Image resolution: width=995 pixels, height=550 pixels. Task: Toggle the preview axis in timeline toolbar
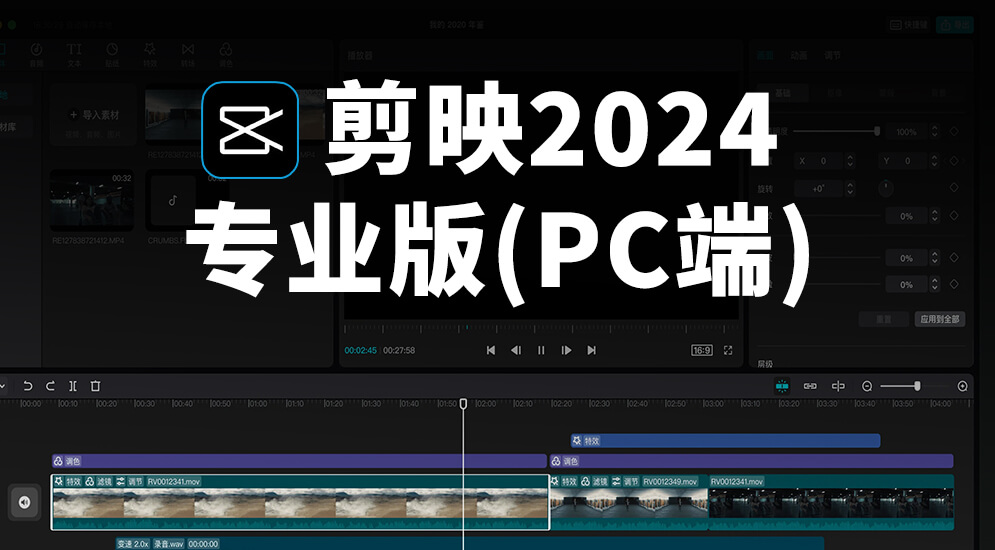838,386
